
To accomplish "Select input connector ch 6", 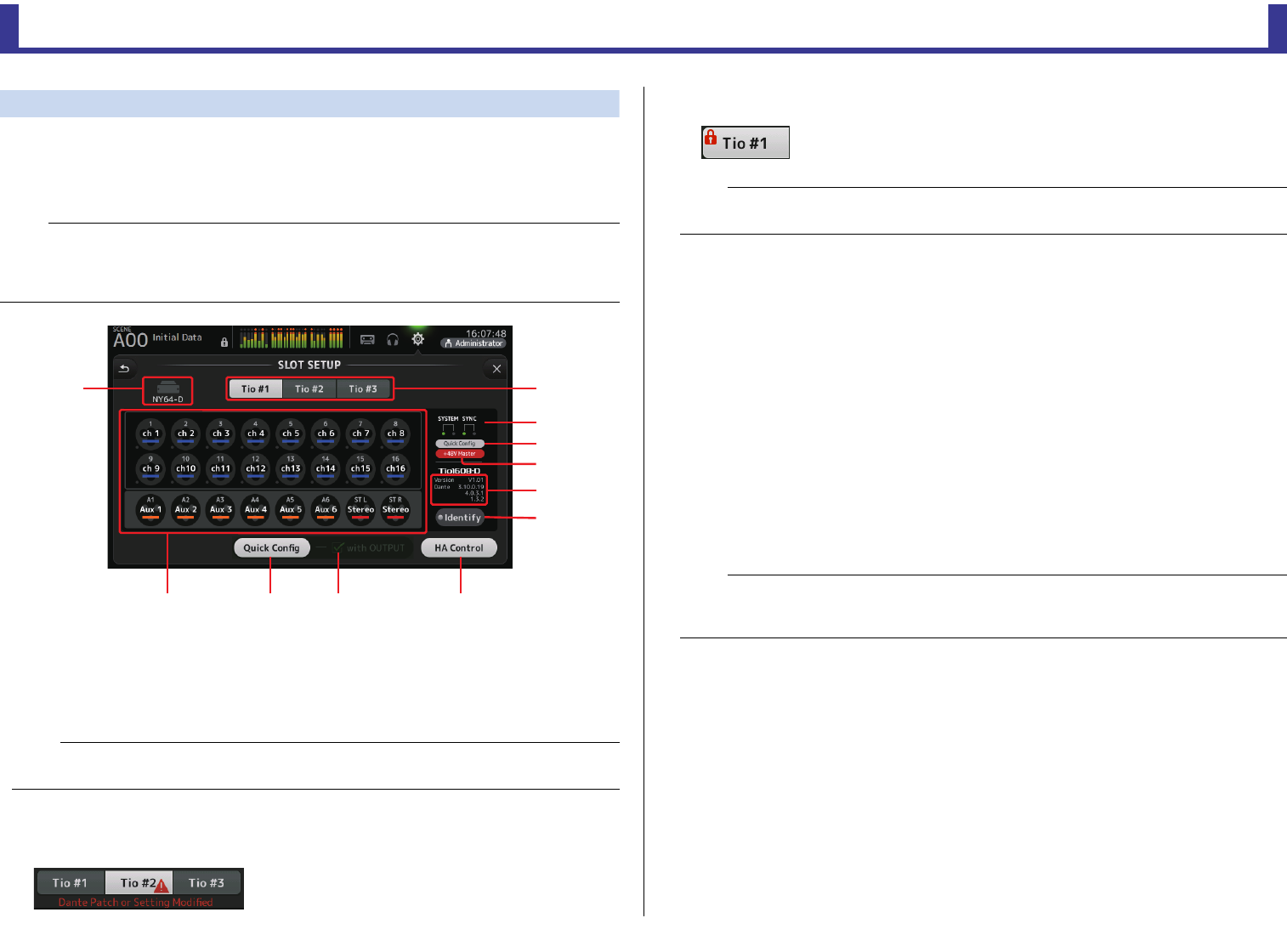I will click(x=326, y=433).
